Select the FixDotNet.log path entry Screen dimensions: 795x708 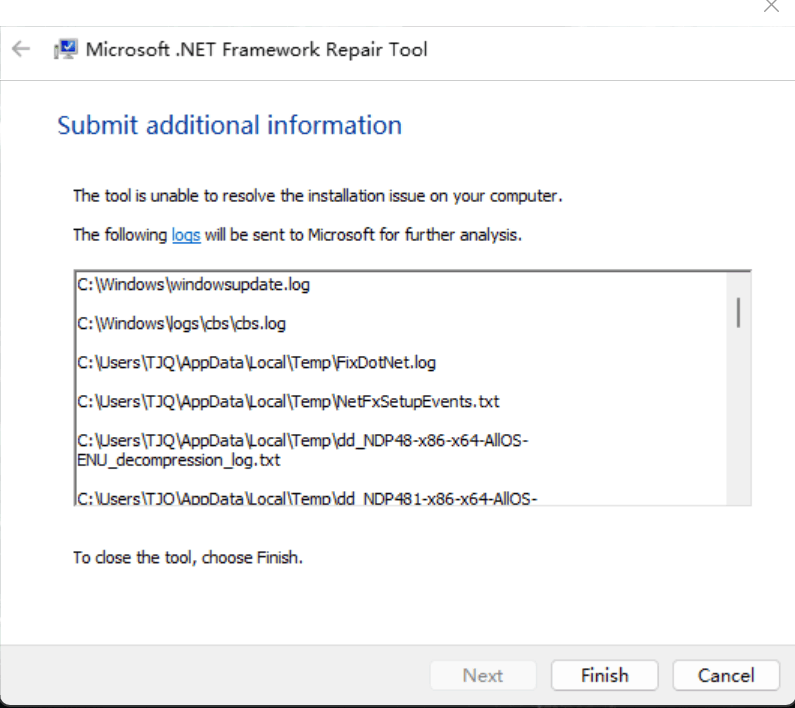tap(257, 363)
